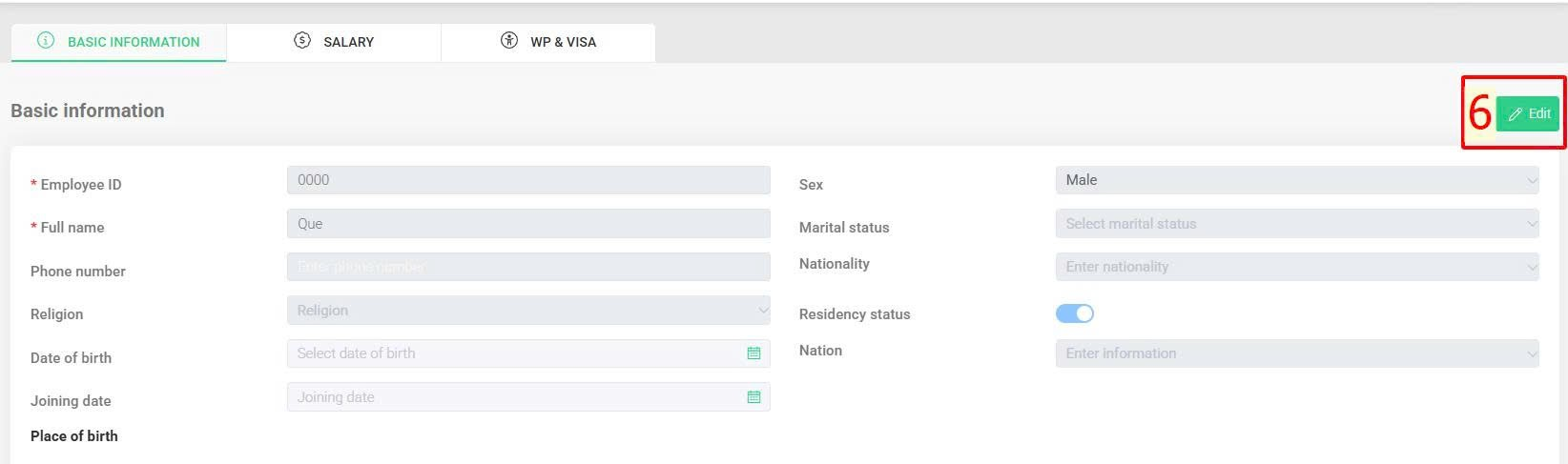Image resolution: width=1568 pixels, height=464 pixels.
Task: Click the Employee ID field
Action: (x=528, y=180)
